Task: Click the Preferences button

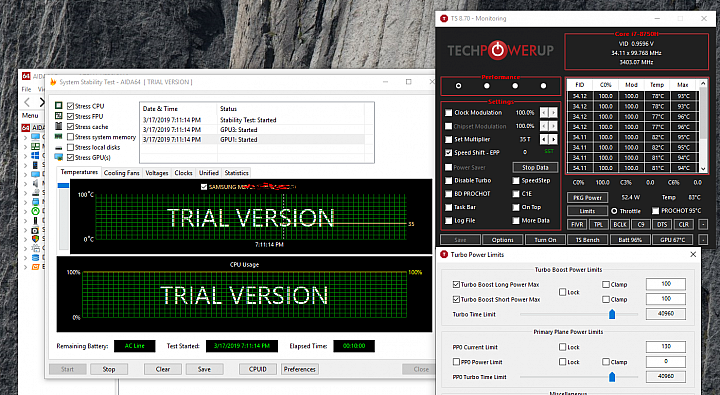Action: 299,369
